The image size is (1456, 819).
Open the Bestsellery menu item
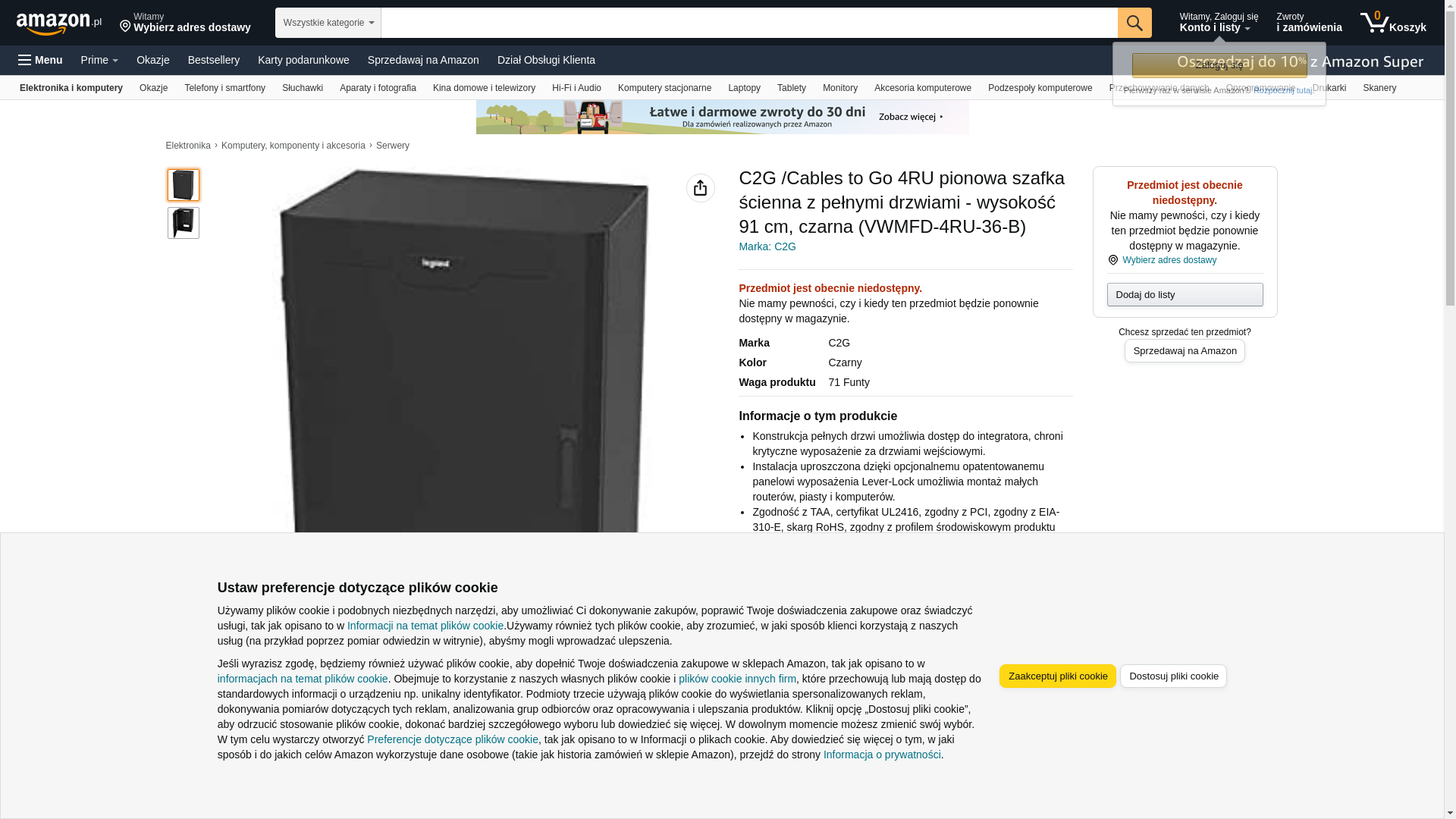(x=214, y=60)
